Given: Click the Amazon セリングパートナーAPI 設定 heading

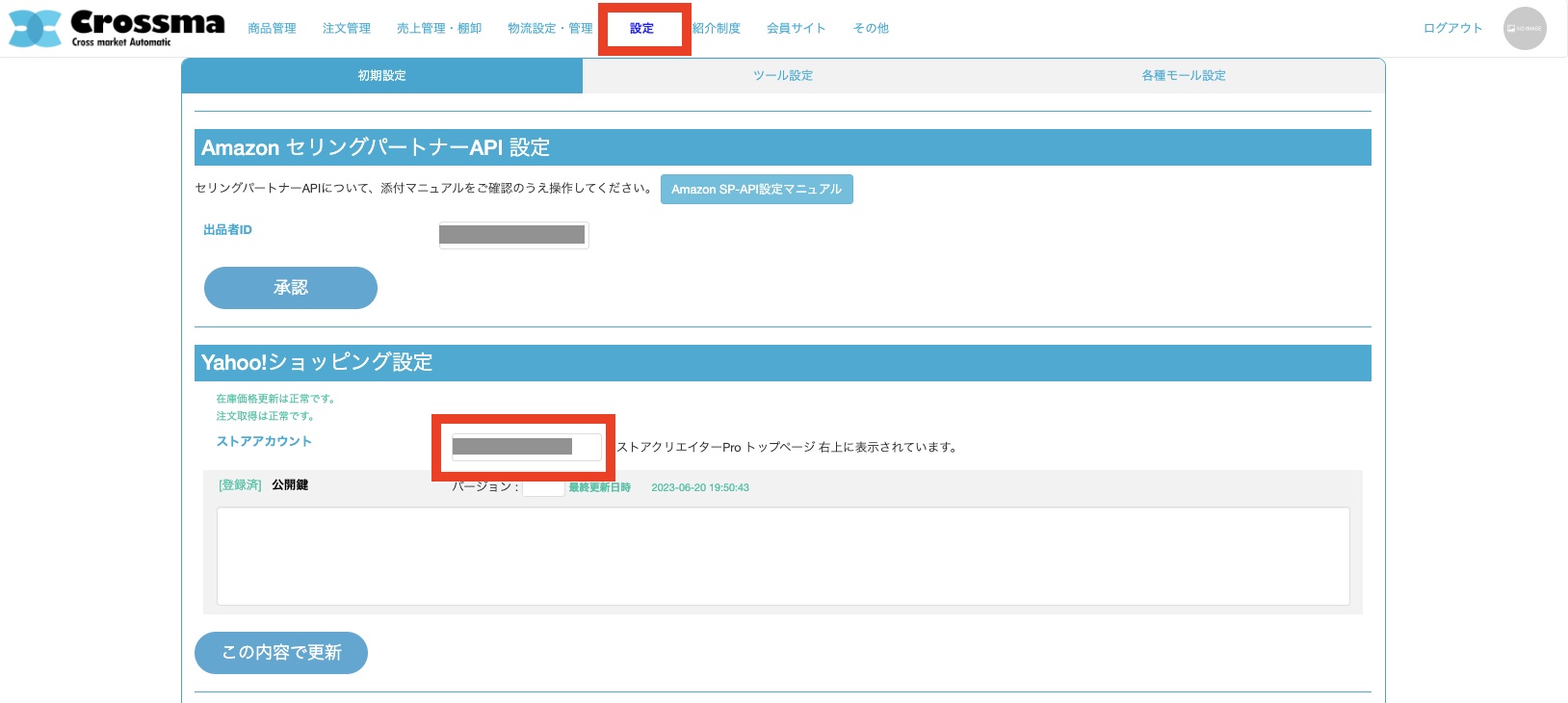Looking at the screenshot, I should point(376,147).
